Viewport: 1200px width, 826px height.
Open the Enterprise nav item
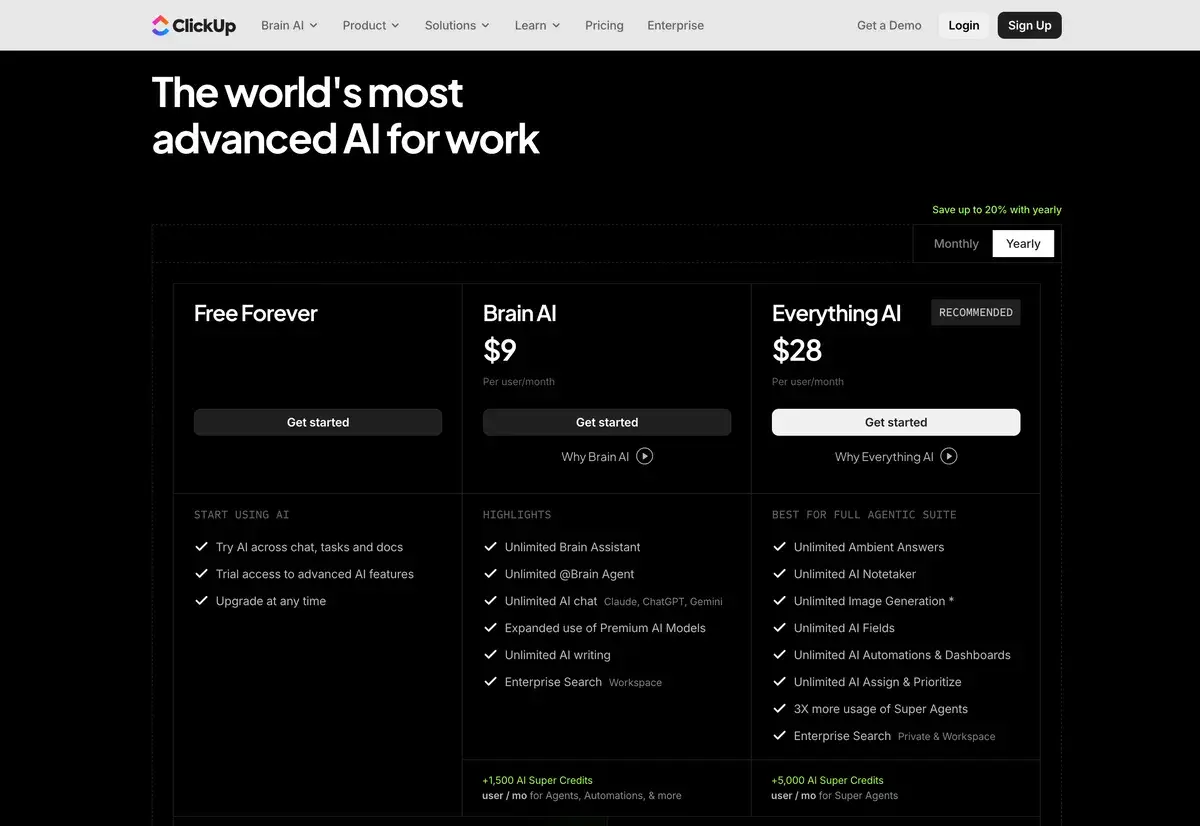(675, 25)
